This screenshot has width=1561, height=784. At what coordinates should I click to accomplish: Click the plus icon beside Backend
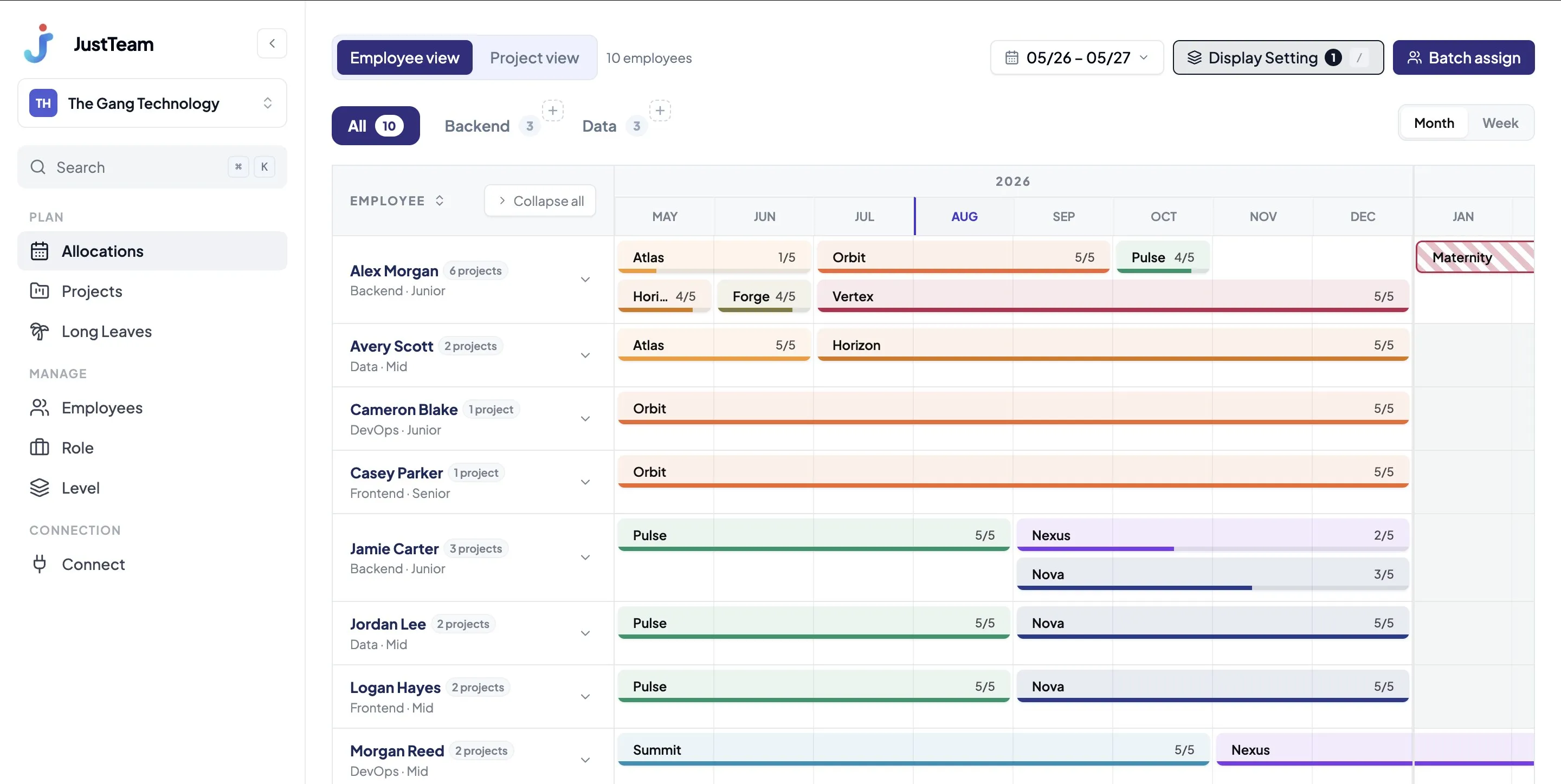tap(553, 111)
